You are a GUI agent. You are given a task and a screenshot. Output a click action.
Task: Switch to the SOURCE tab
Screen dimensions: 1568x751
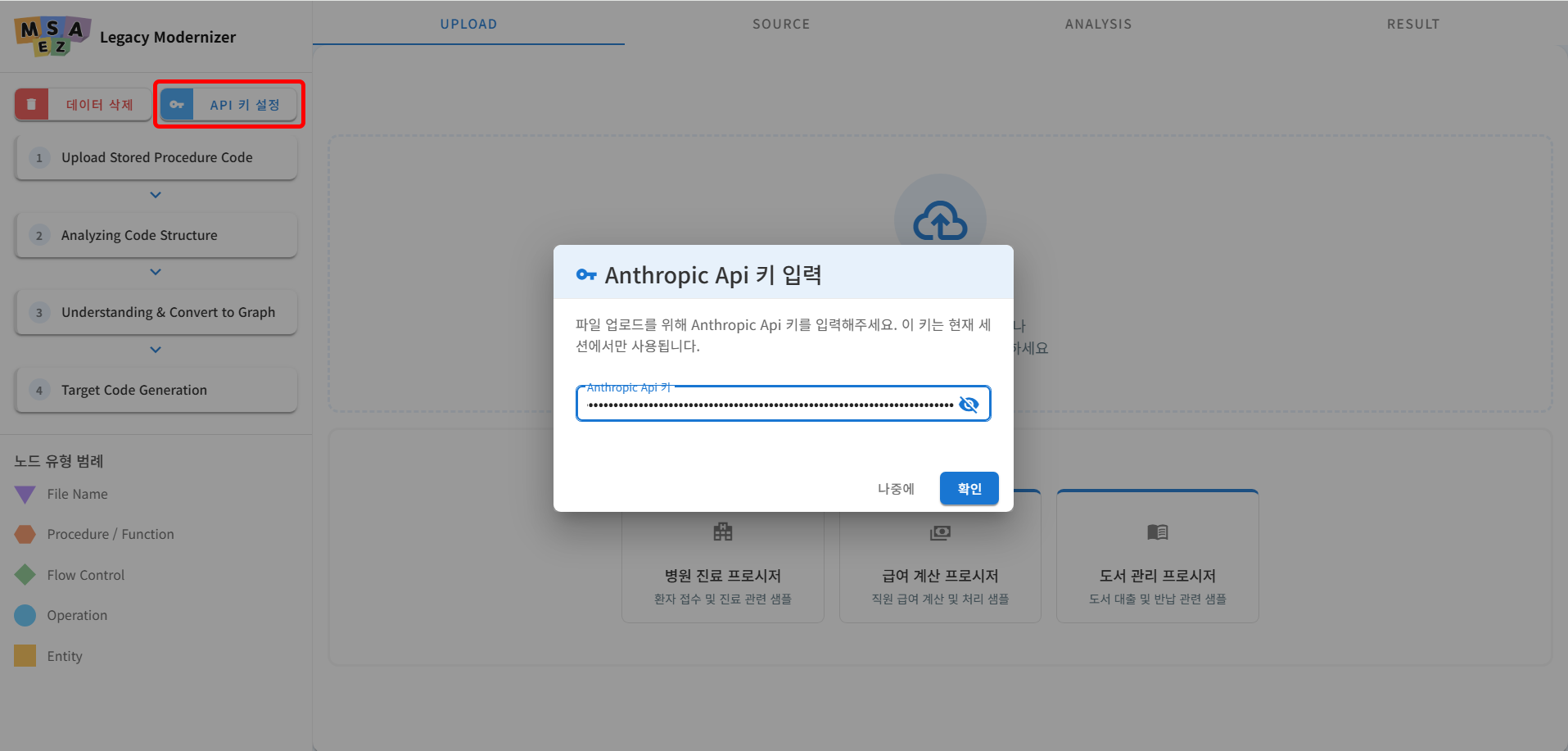coord(781,24)
